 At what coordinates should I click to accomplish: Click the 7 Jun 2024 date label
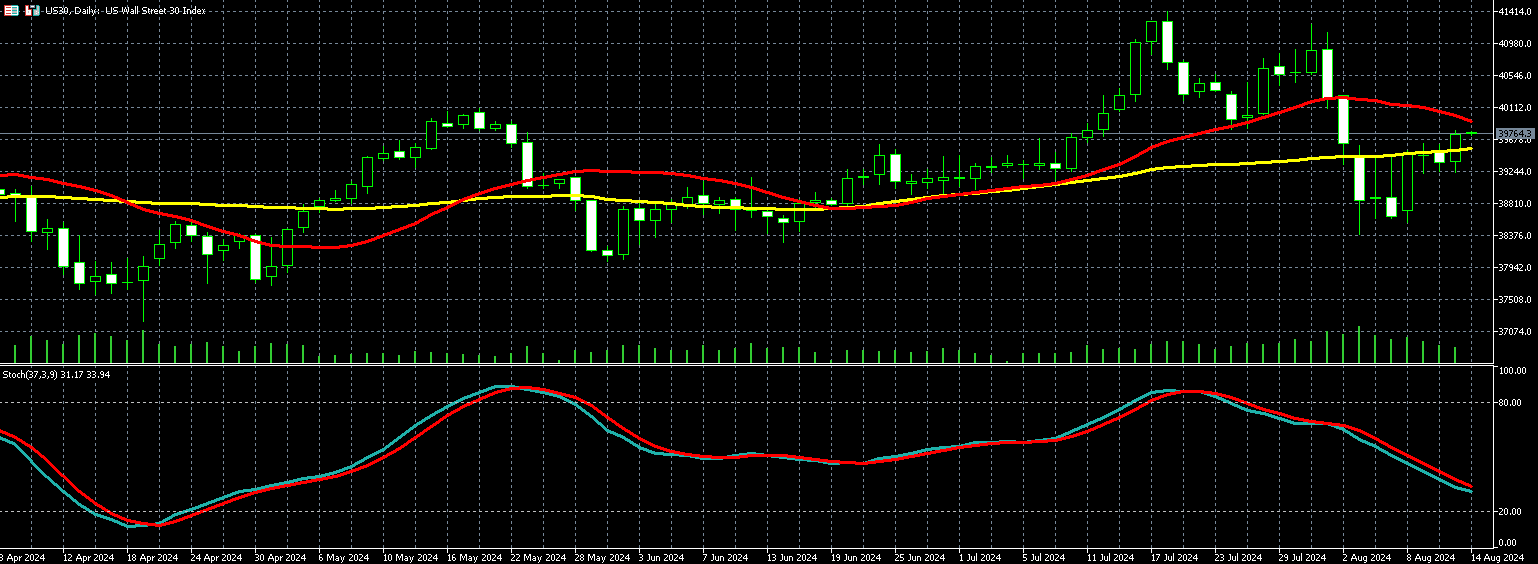[725, 557]
